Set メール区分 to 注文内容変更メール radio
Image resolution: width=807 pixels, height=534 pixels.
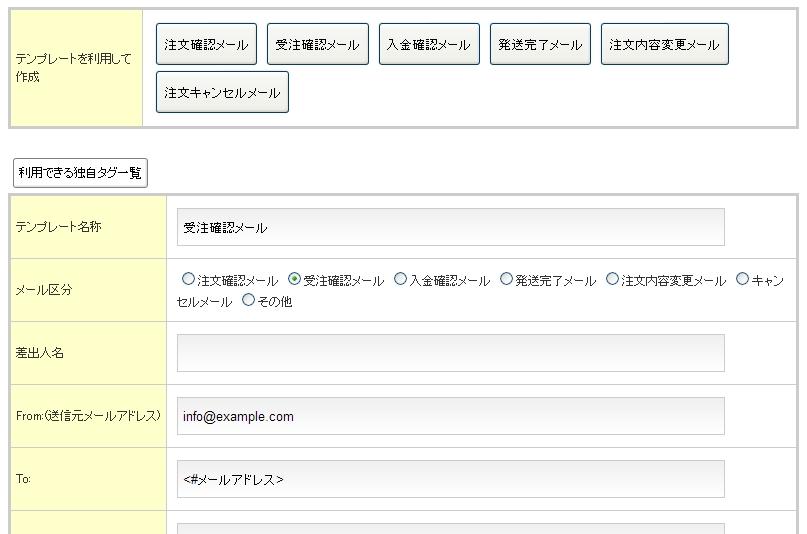point(612,280)
